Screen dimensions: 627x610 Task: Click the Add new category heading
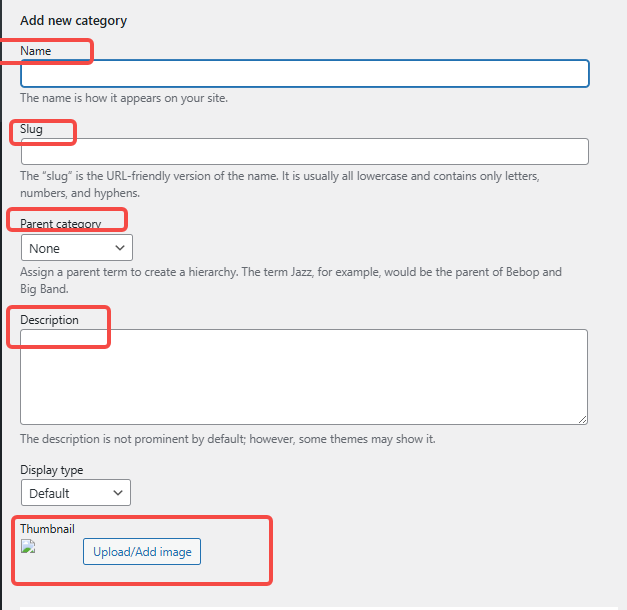pyautogui.click(x=73, y=20)
